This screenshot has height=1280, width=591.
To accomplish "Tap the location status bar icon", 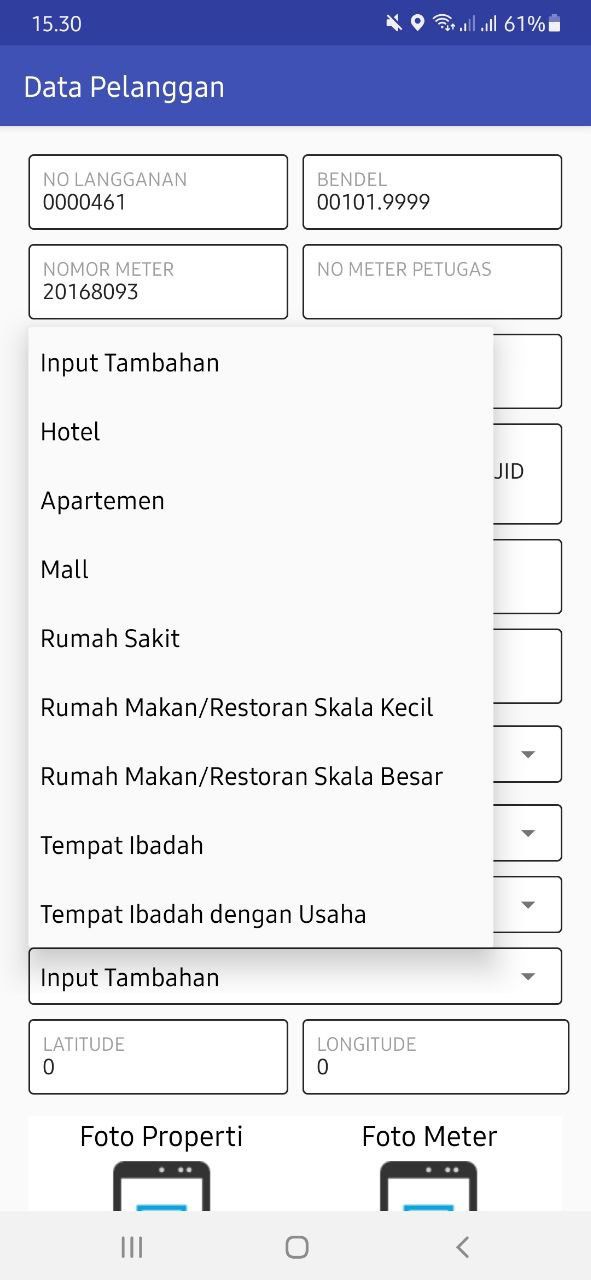I will click(x=418, y=23).
